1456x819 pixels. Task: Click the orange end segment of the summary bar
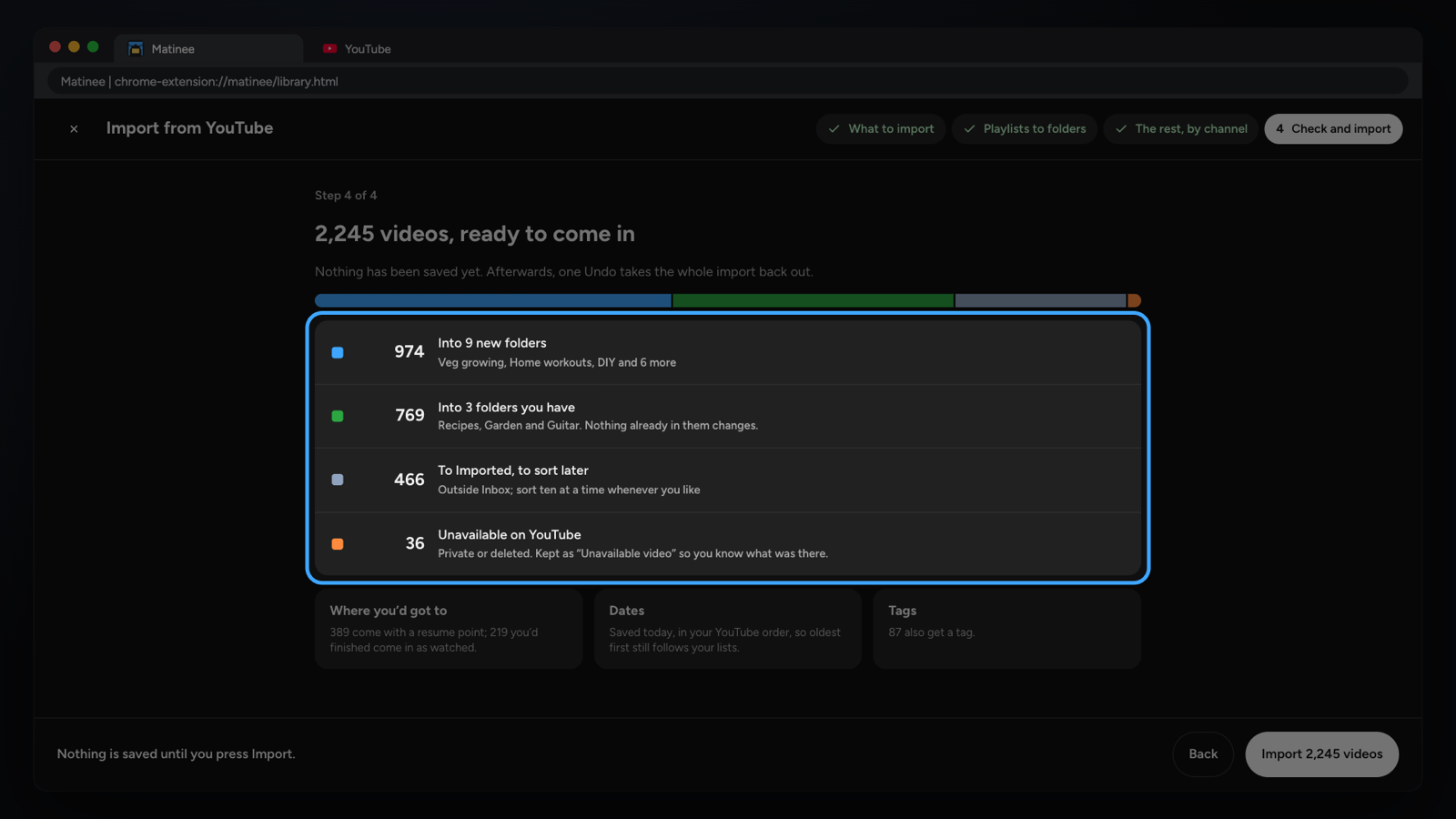point(1134,300)
